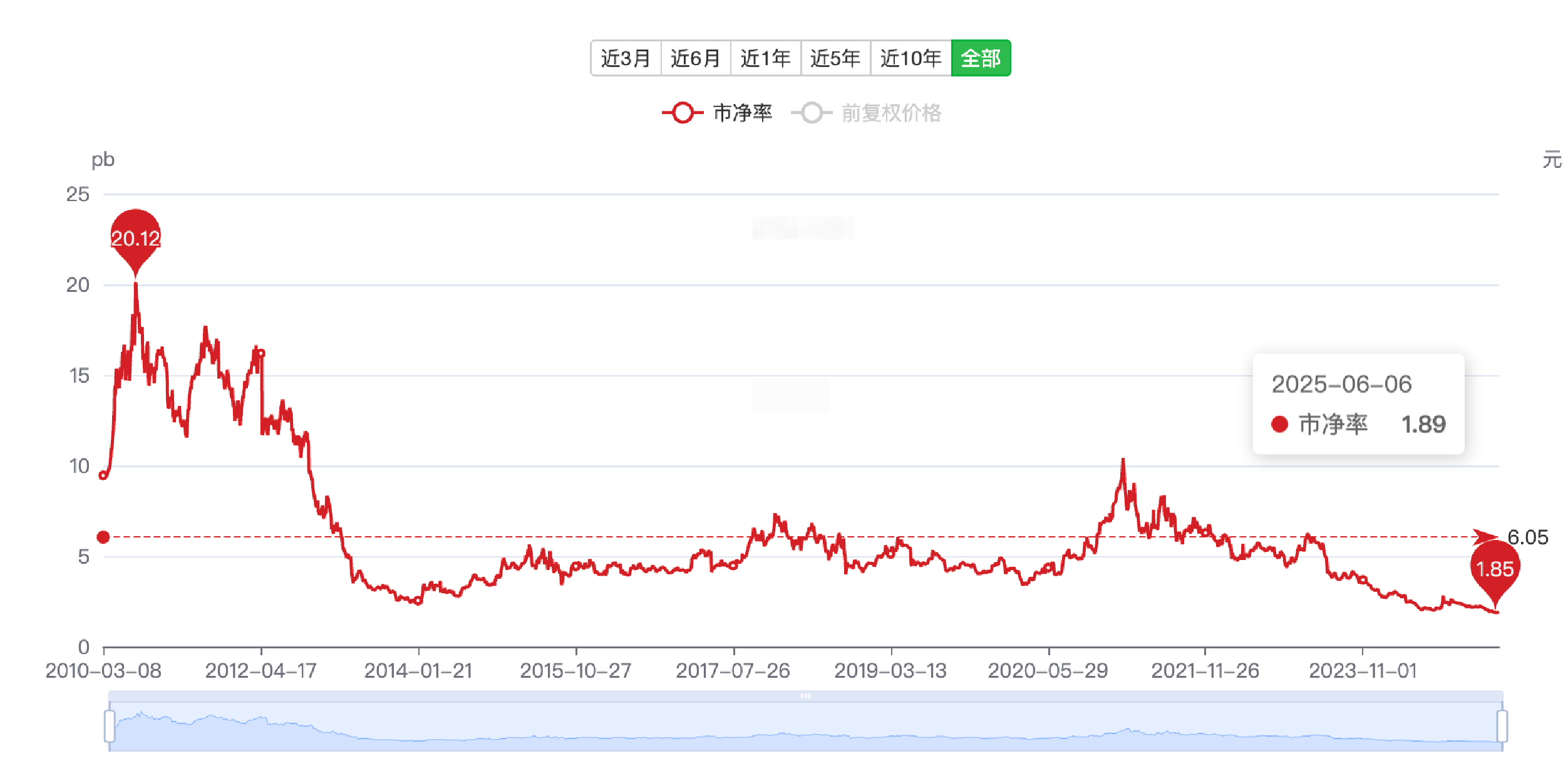Click the 15 y-axis tick label
The height and width of the screenshot is (778, 1568).
pos(79,376)
